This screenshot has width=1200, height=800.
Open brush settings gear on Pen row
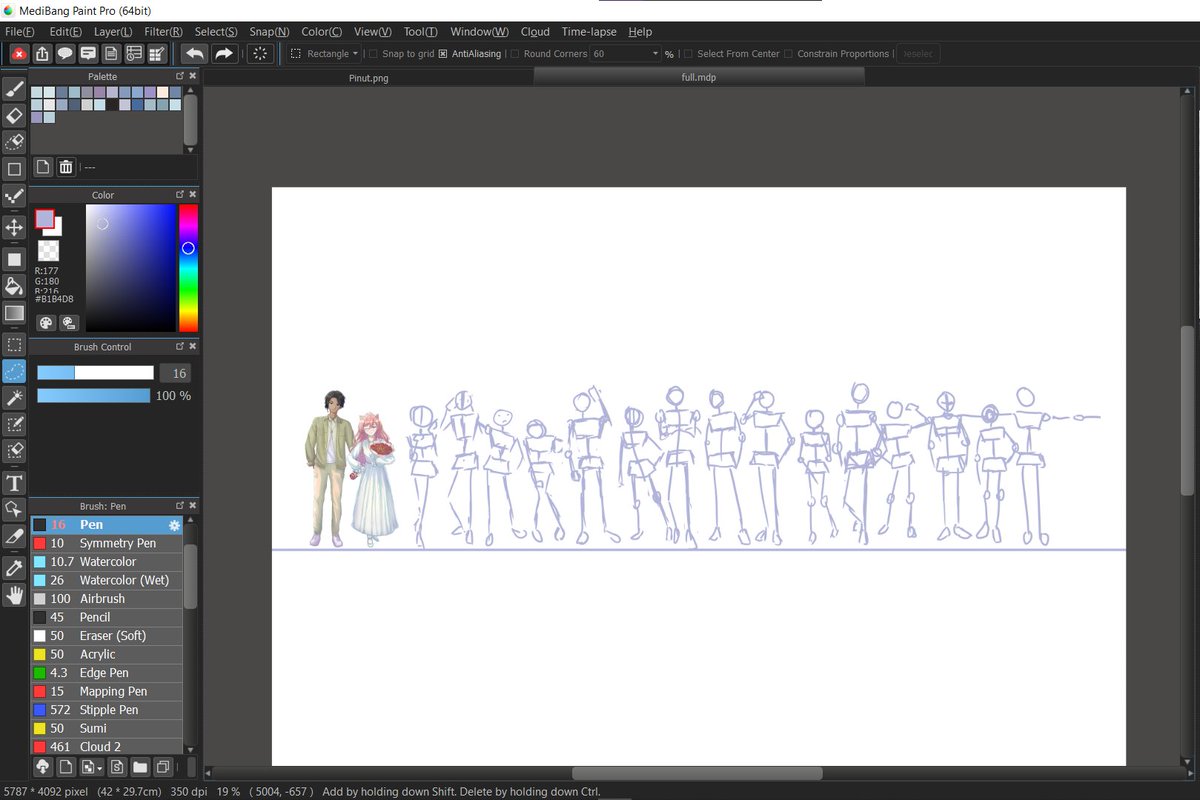pos(174,525)
